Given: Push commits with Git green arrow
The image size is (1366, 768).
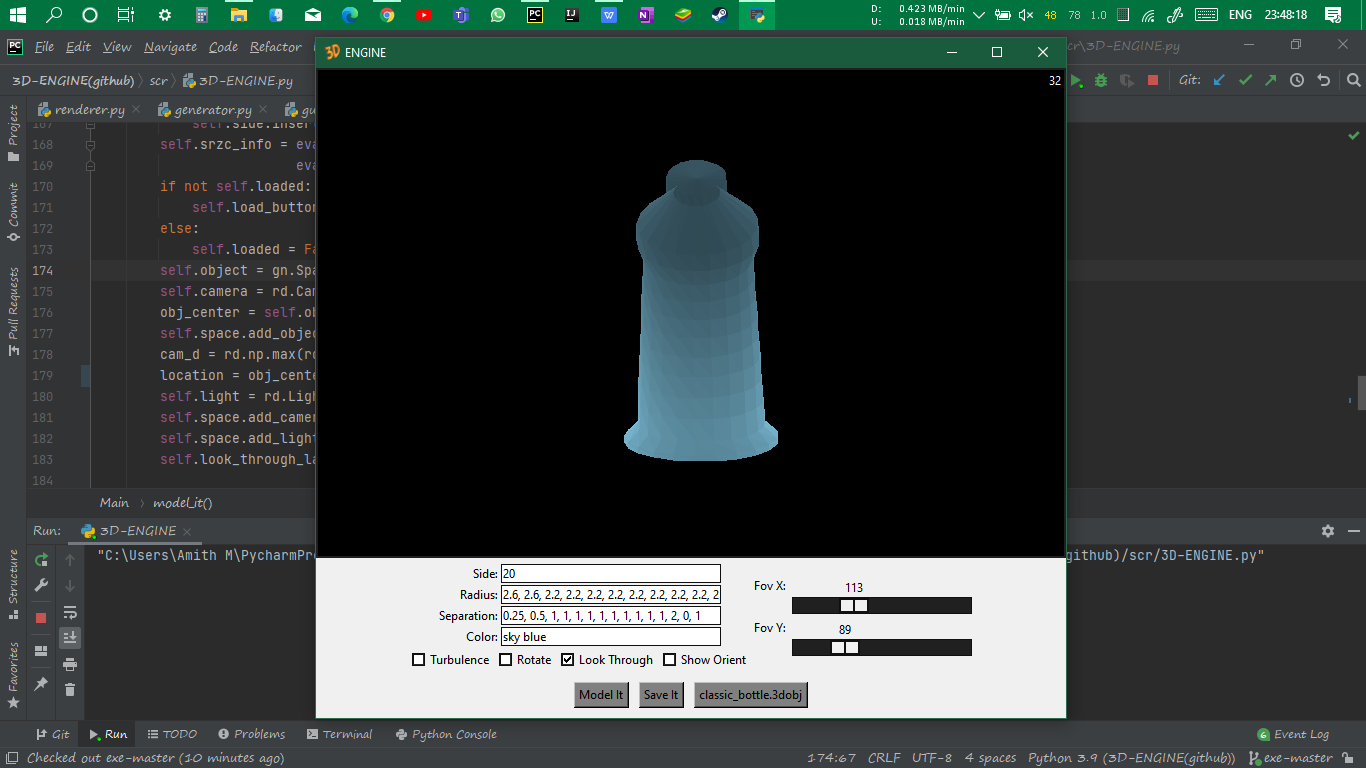Looking at the screenshot, I should click(1271, 80).
